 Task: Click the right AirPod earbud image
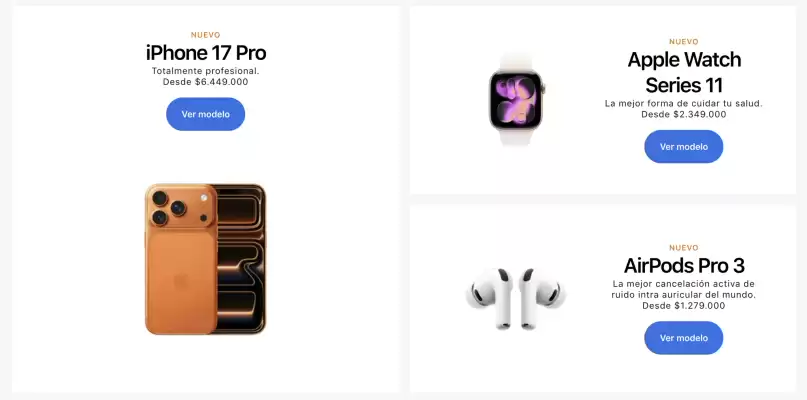tap(542, 298)
